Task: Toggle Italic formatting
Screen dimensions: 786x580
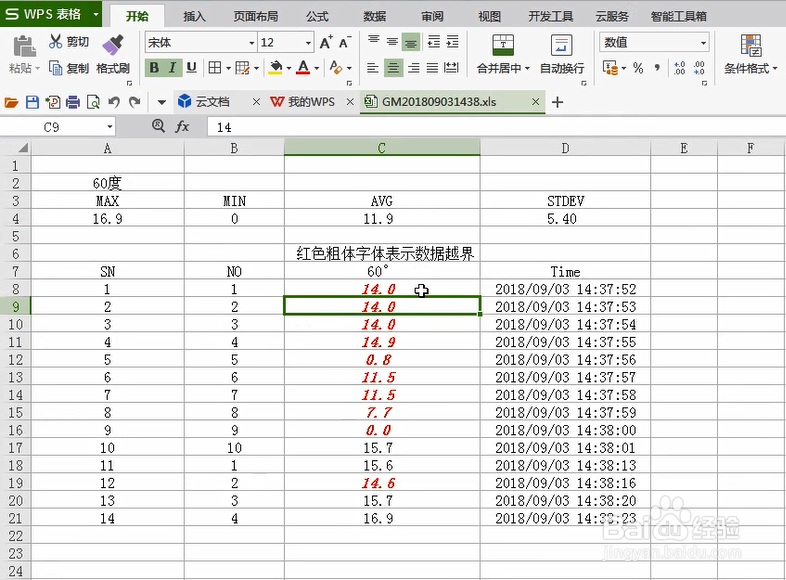Action: point(172,68)
